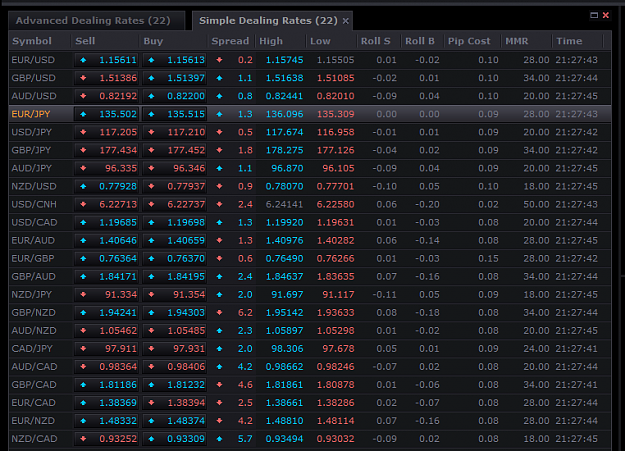Click EUR/USD high value 1.15745

(x=284, y=60)
